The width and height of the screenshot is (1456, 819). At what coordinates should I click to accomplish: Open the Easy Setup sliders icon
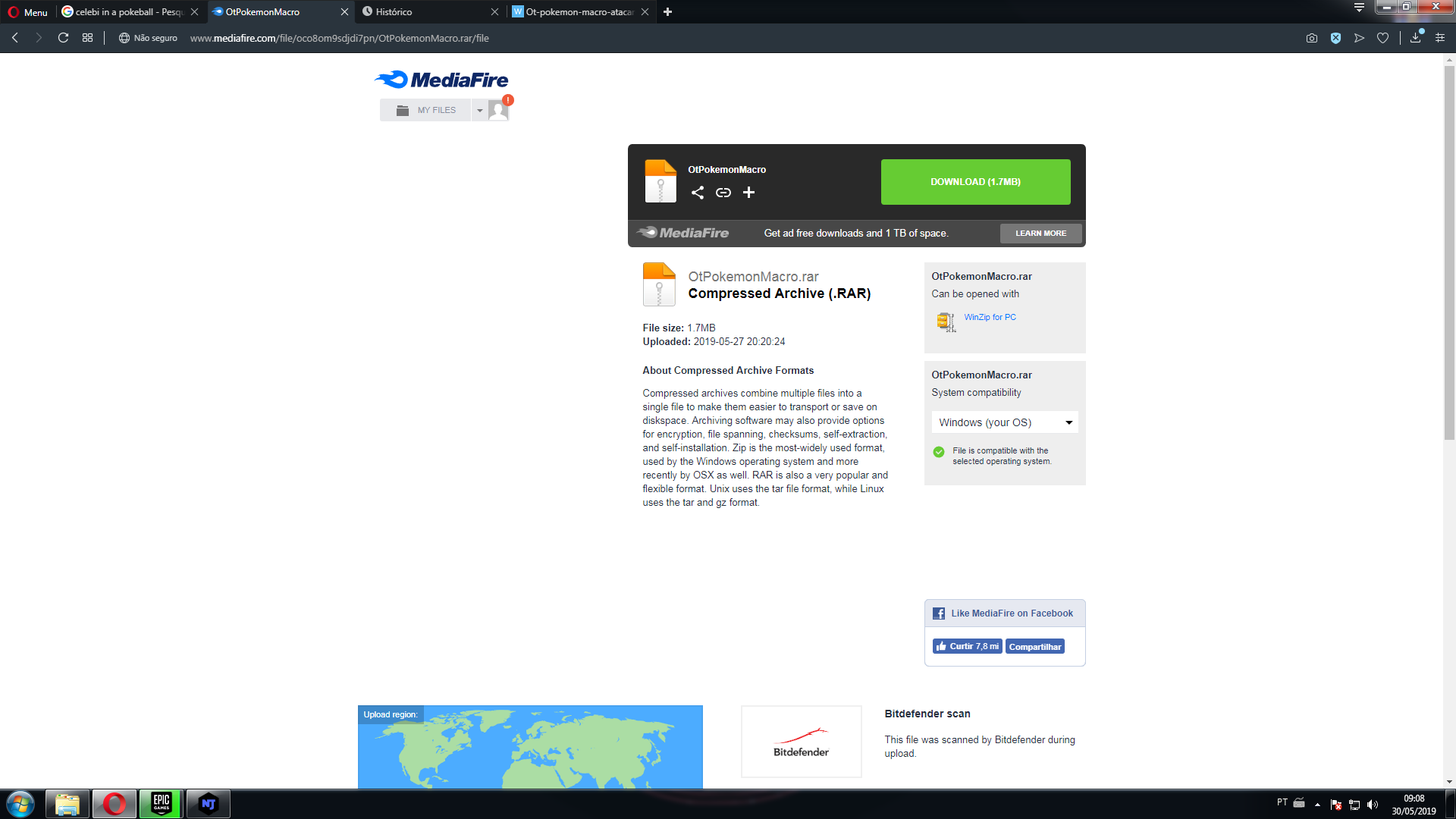coord(1440,38)
